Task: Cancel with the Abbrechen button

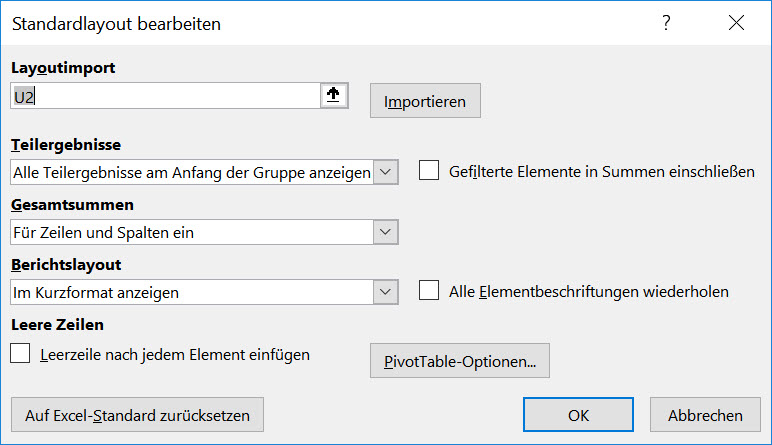Action: 705,415
